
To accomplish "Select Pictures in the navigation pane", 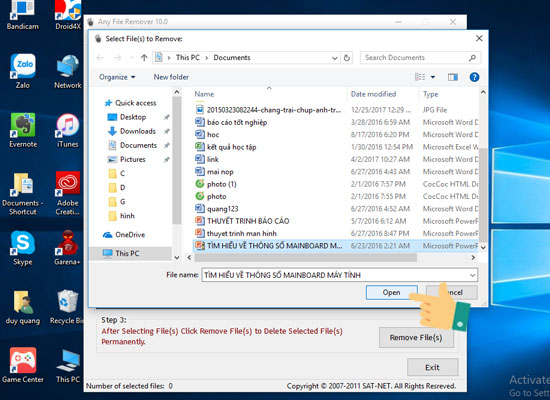I will [133, 159].
